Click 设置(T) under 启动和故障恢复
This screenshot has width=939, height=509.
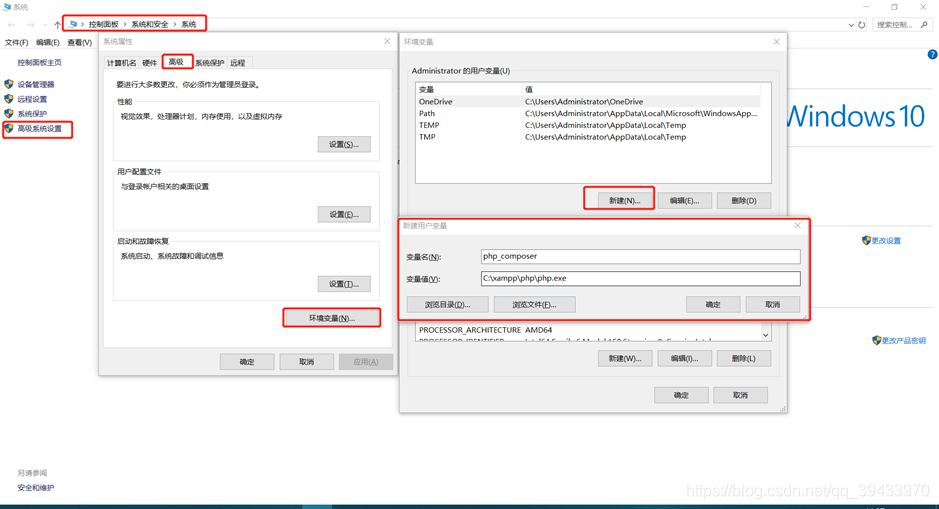(x=344, y=284)
